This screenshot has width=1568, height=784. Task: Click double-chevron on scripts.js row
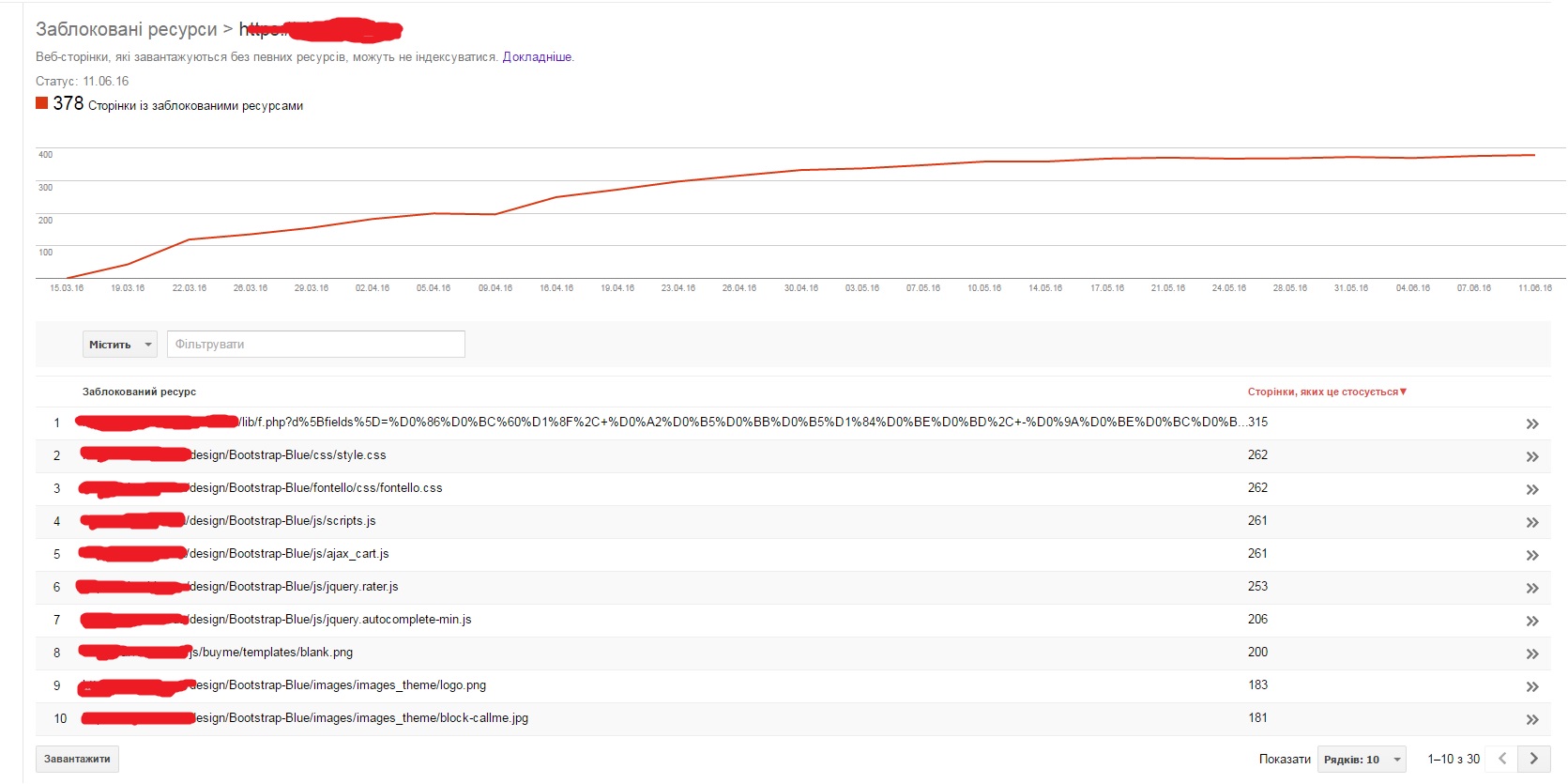1531,522
